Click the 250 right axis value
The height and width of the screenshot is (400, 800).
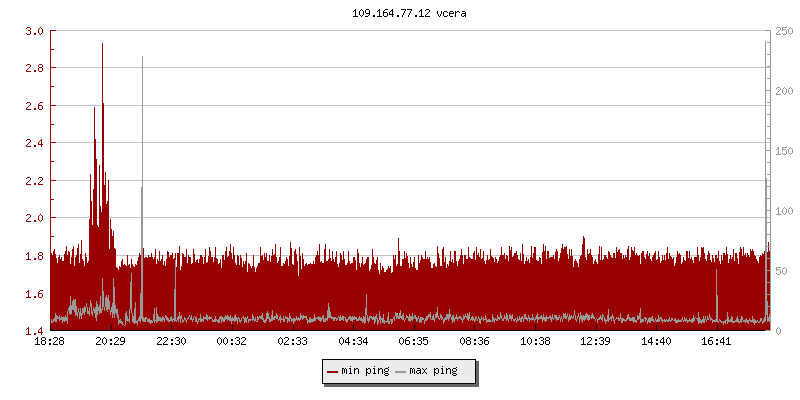click(x=784, y=31)
